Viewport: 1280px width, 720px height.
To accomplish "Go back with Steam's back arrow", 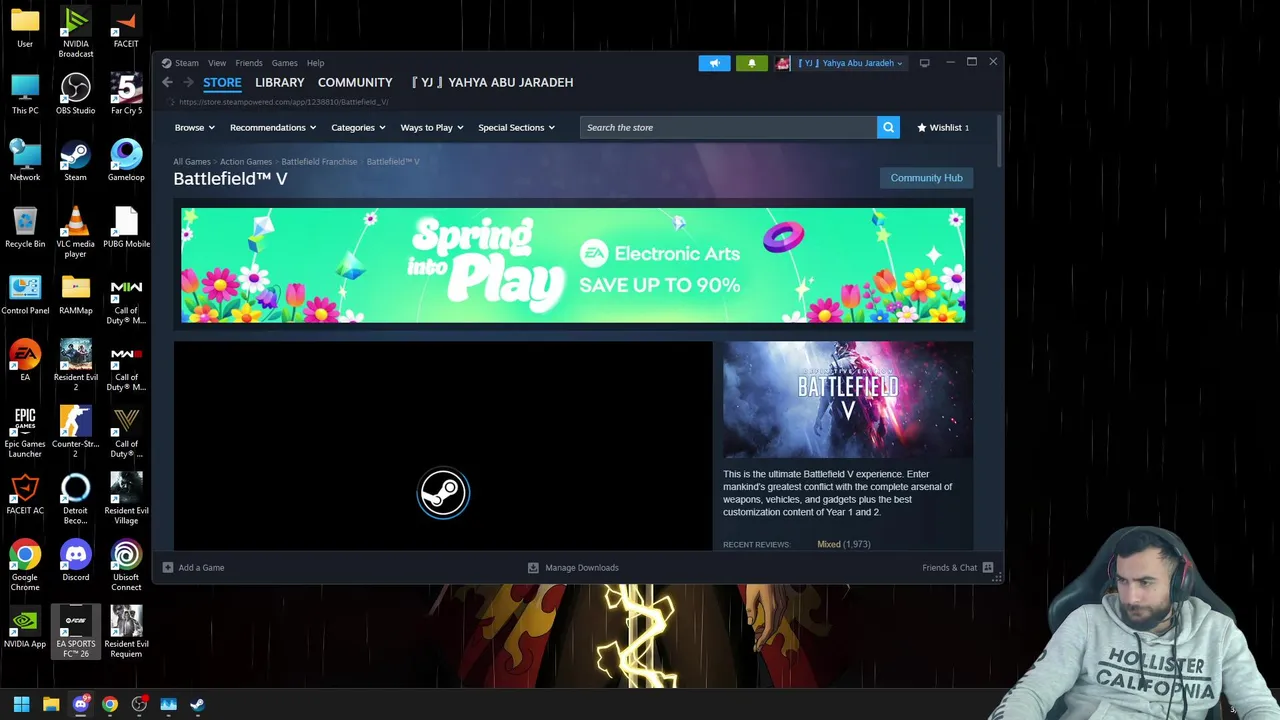I will pos(167,82).
